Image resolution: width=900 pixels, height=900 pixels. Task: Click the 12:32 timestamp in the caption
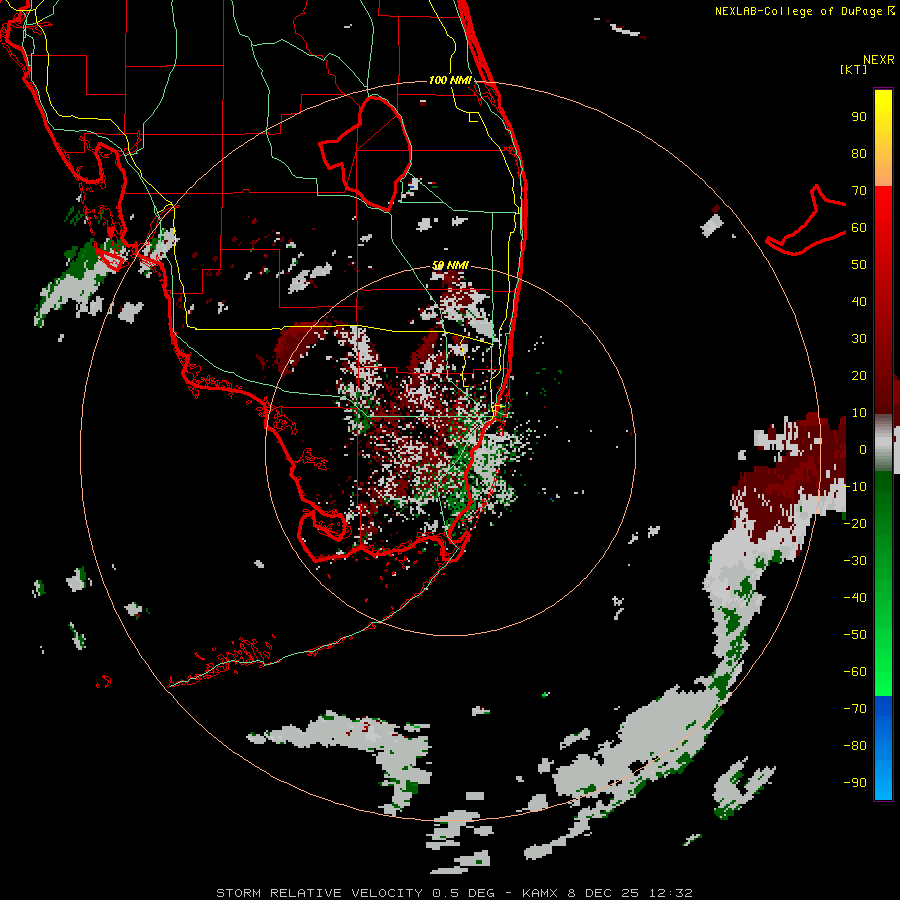670,893
